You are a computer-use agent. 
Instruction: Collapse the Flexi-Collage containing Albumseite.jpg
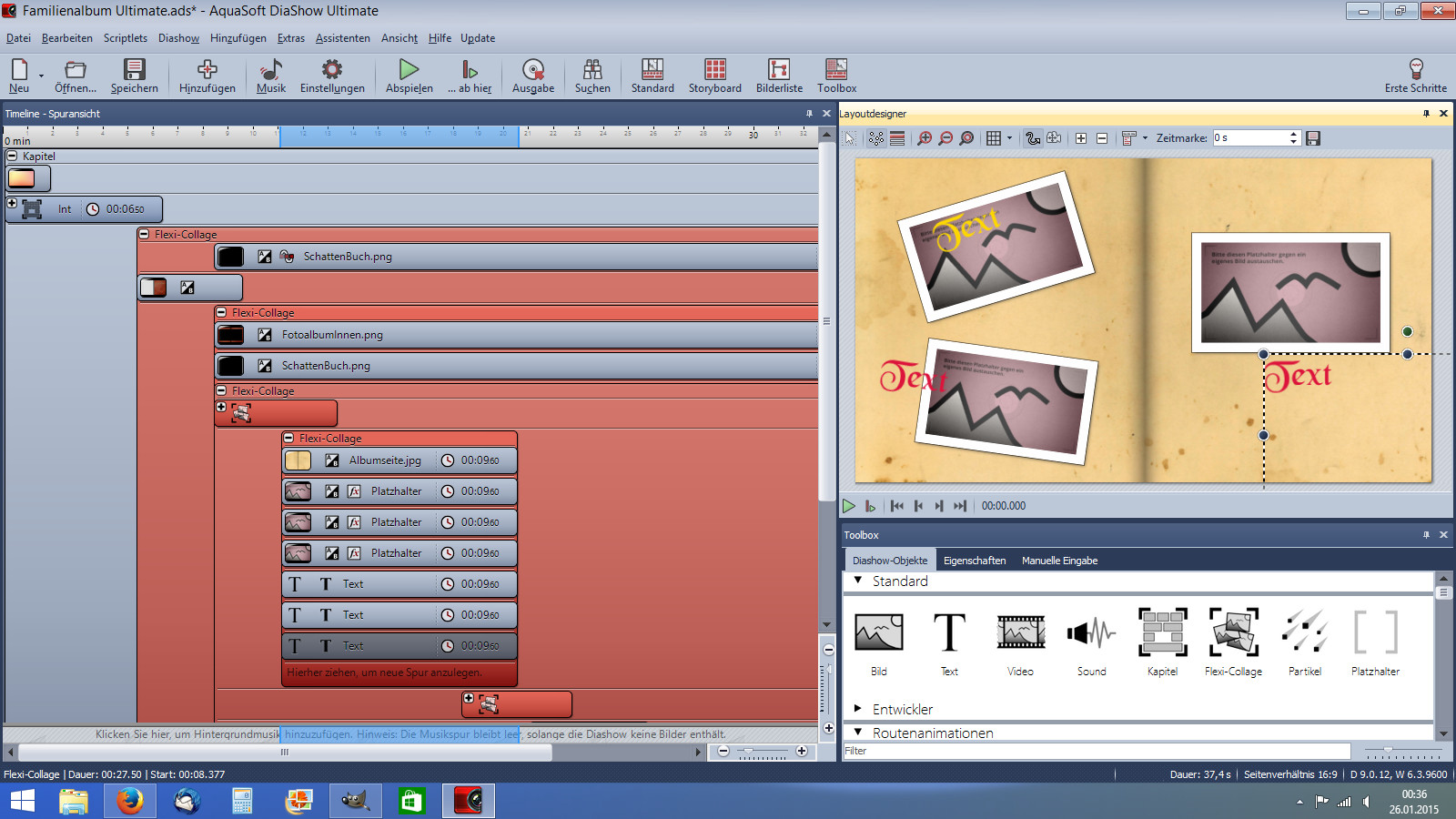tap(288, 438)
